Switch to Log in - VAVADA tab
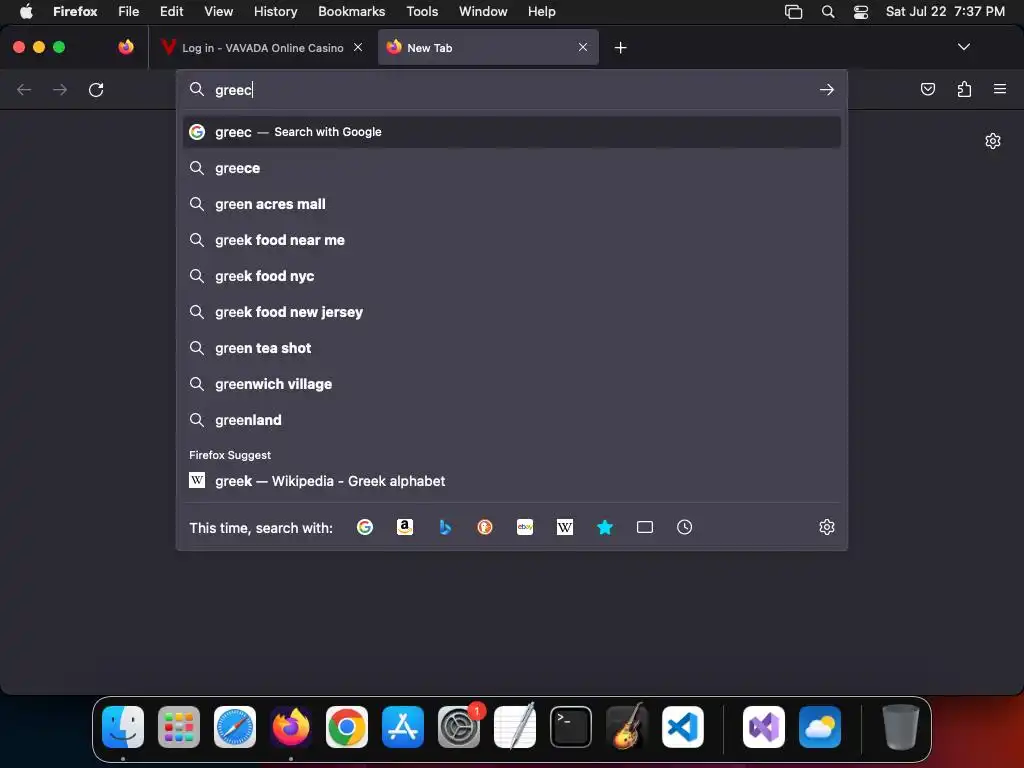The width and height of the screenshot is (1024, 768). tap(261, 47)
